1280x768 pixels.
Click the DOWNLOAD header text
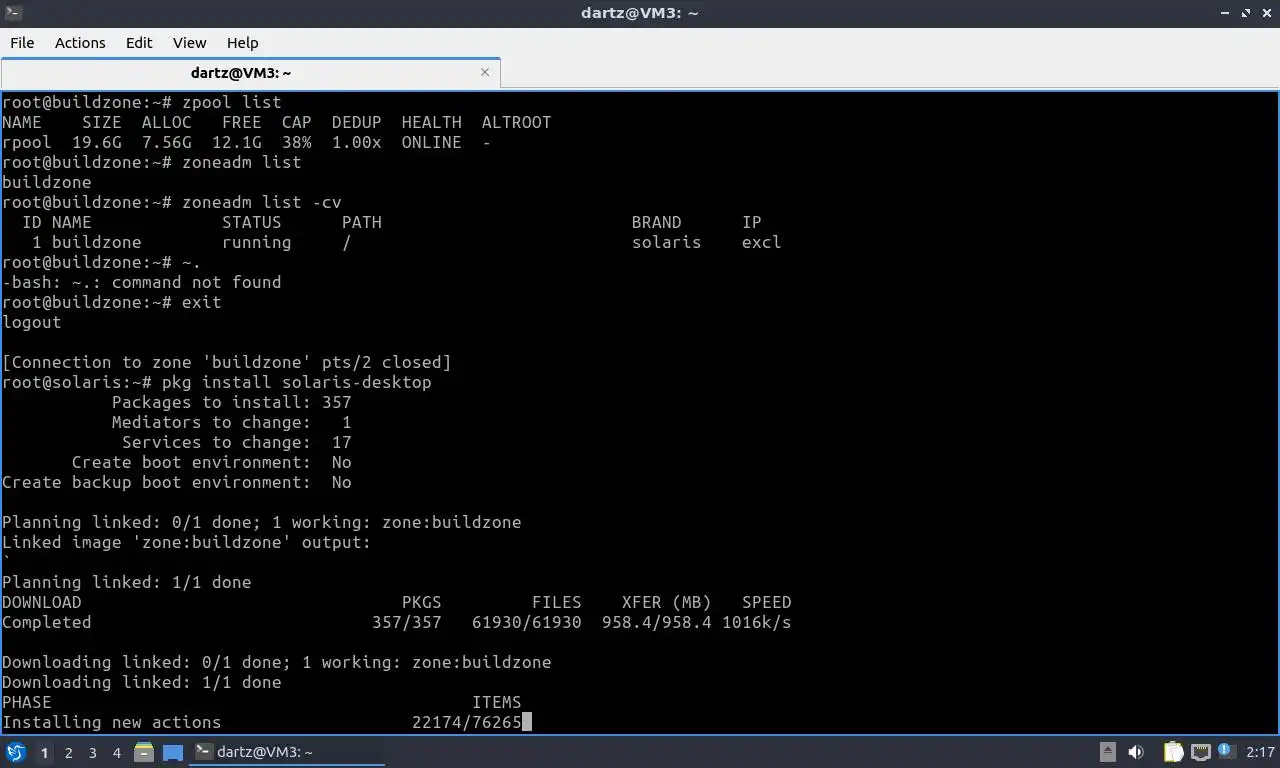click(x=42, y=602)
